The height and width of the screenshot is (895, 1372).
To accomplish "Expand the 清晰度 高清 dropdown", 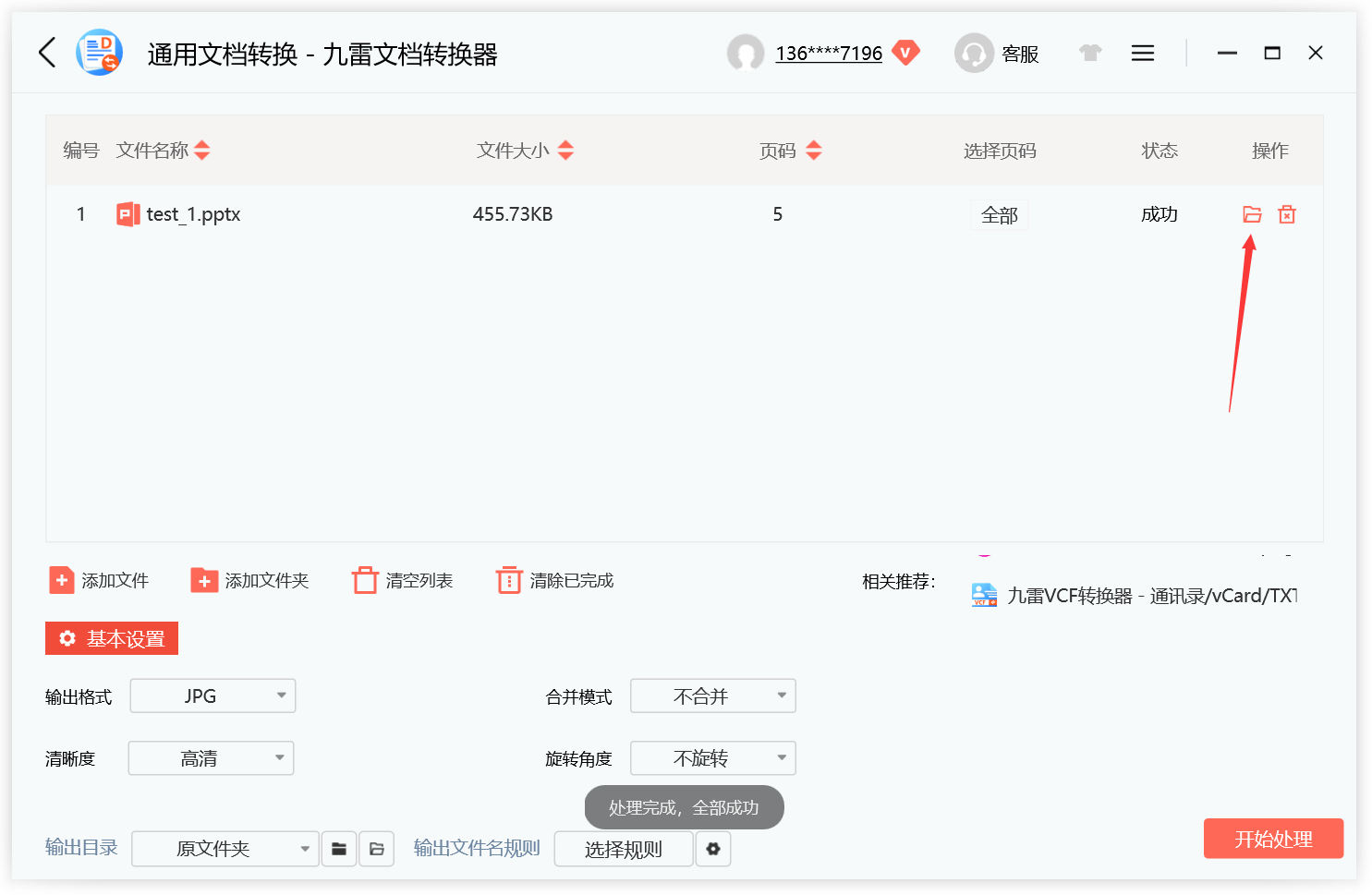I will (x=211, y=758).
